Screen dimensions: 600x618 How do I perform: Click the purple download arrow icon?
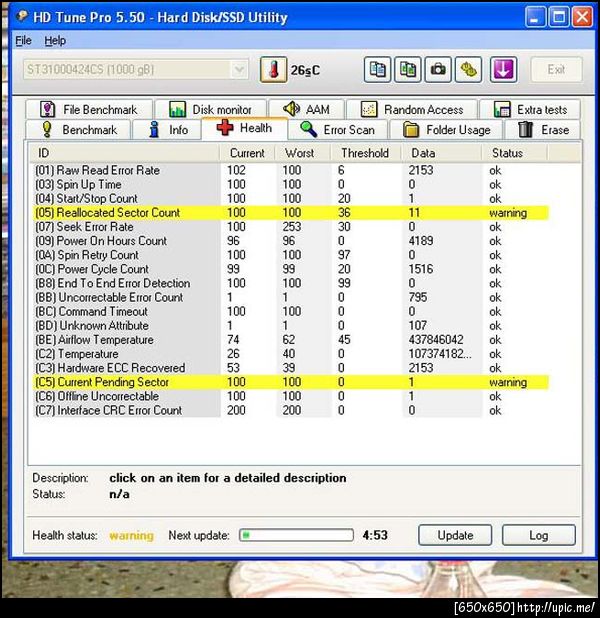(x=503, y=70)
